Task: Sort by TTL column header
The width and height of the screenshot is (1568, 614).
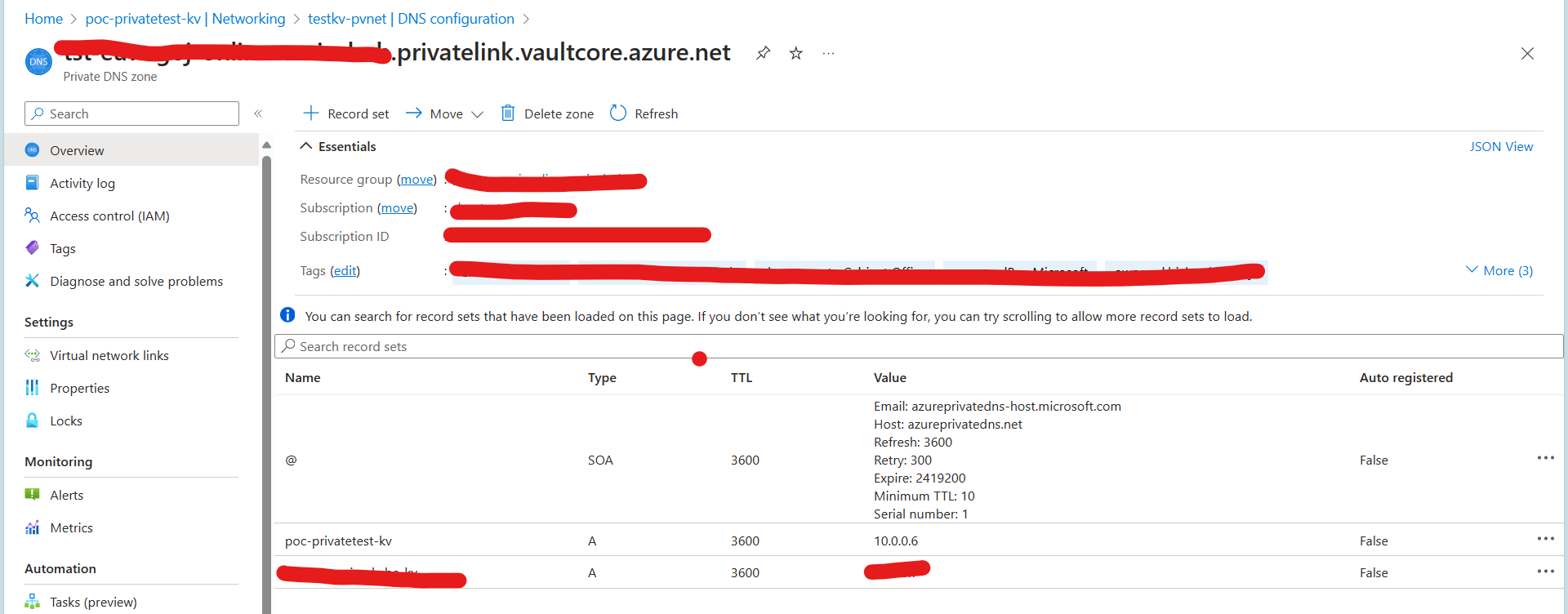Action: click(x=742, y=377)
